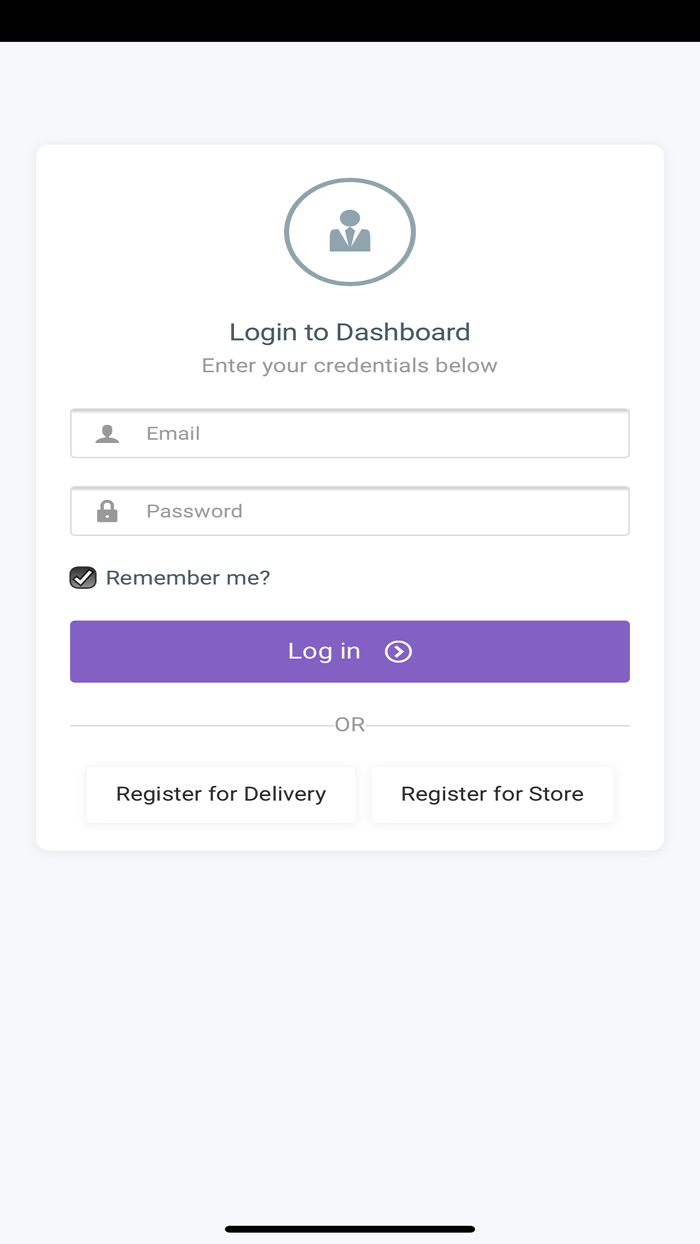Click the businessman avatar icon
Image resolution: width=700 pixels, height=1244 pixels.
coord(350,232)
